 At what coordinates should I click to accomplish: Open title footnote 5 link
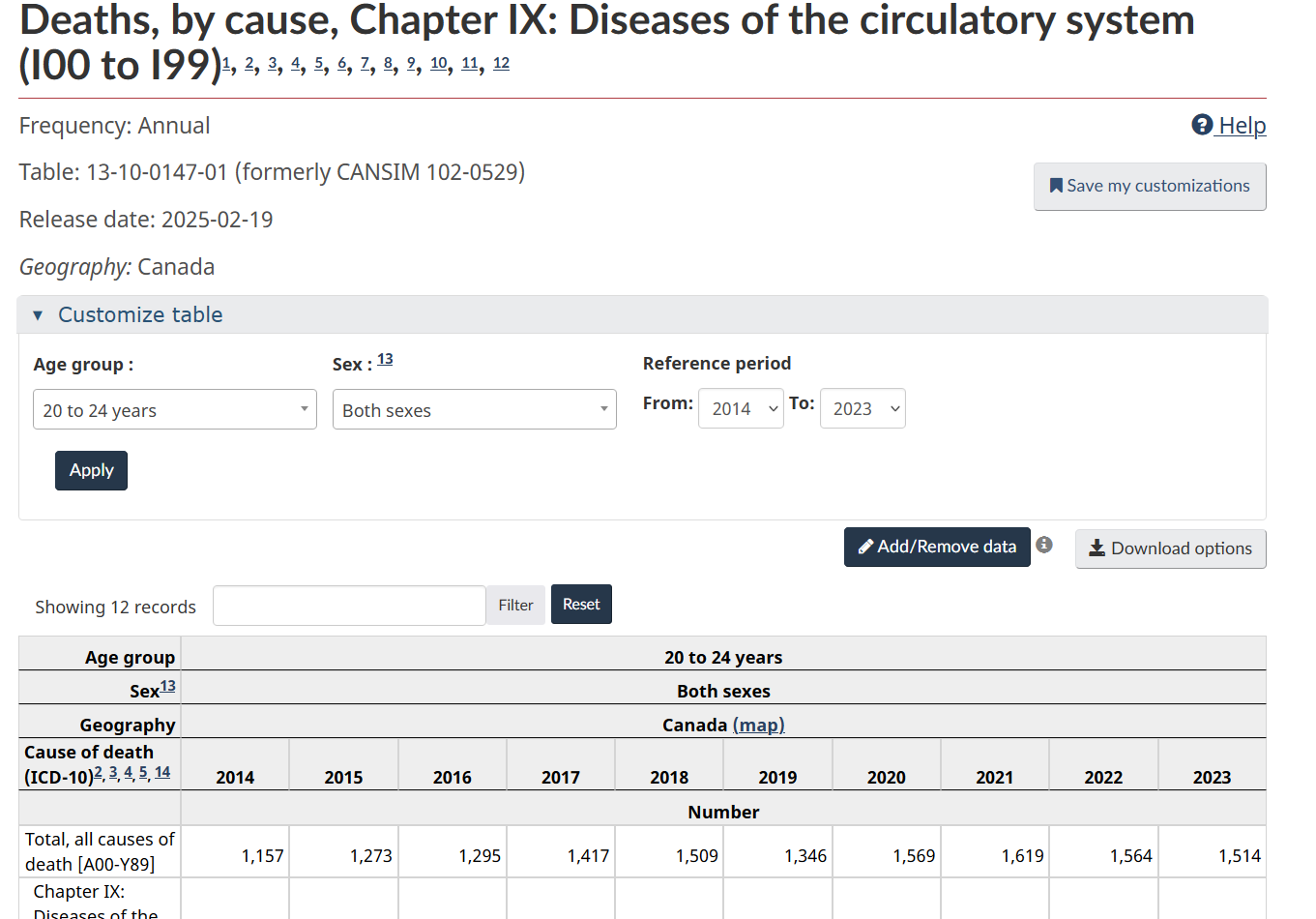click(319, 63)
